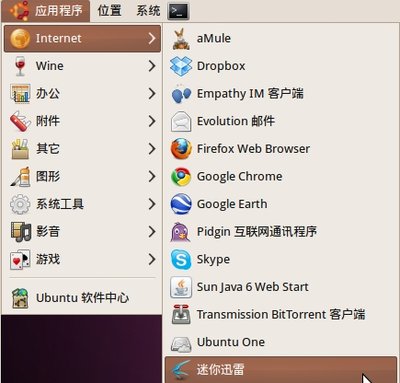Select the 图形 category label
This screenshot has width=400, height=383.
coord(48,177)
